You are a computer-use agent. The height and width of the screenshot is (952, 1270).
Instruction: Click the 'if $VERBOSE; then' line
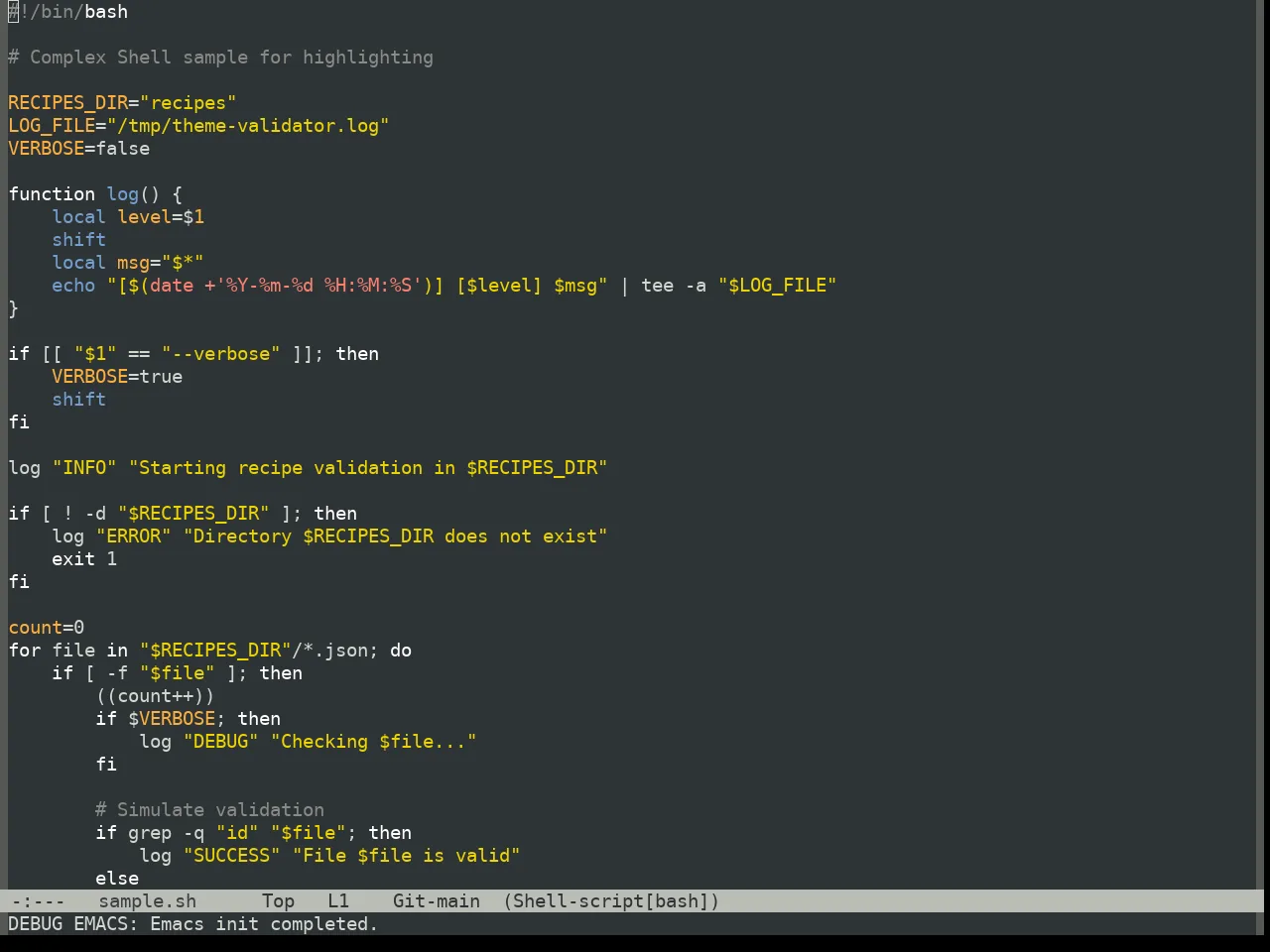tap(188, 719)
